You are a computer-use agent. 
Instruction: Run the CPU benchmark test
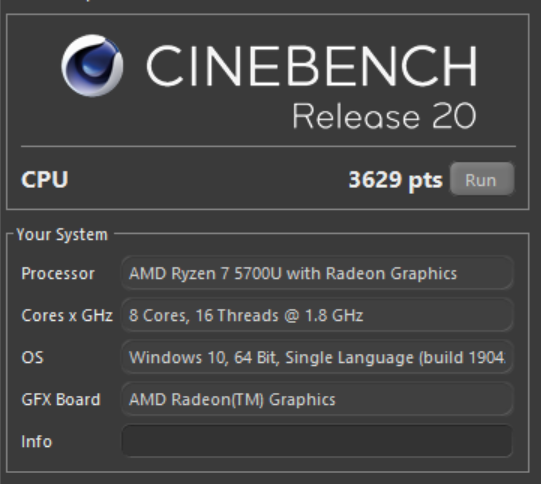click(482, 179)
